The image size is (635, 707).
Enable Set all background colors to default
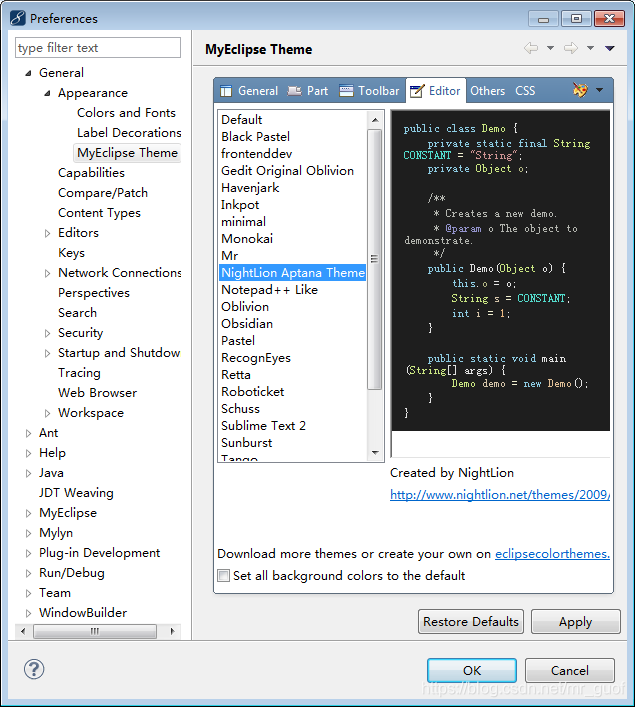(x=223, y=576)
